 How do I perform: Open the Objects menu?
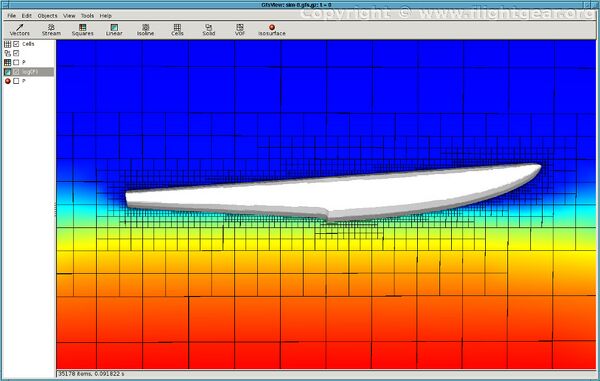47,16
